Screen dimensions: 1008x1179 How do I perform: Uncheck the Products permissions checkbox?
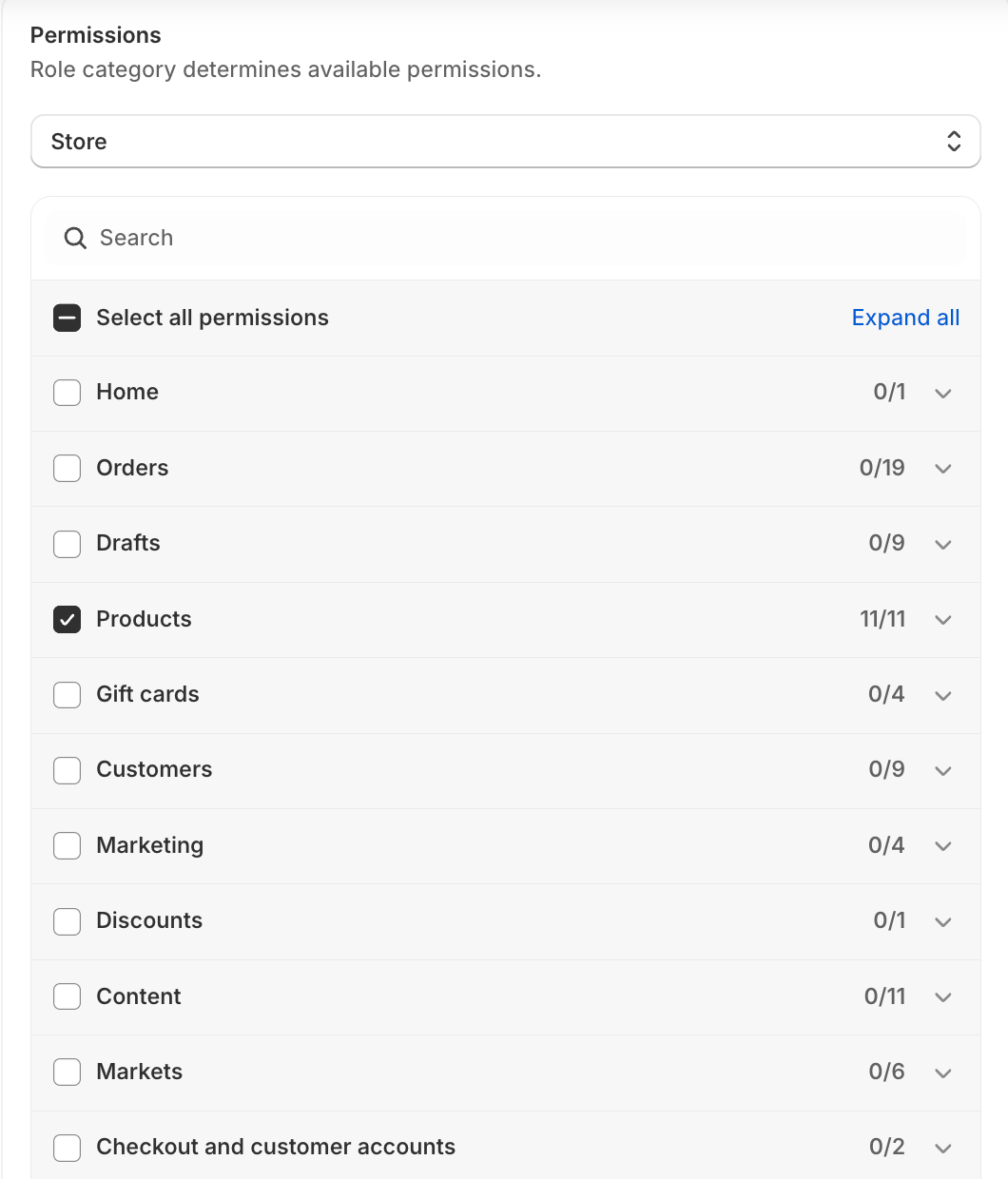click(x=68, y=620)
